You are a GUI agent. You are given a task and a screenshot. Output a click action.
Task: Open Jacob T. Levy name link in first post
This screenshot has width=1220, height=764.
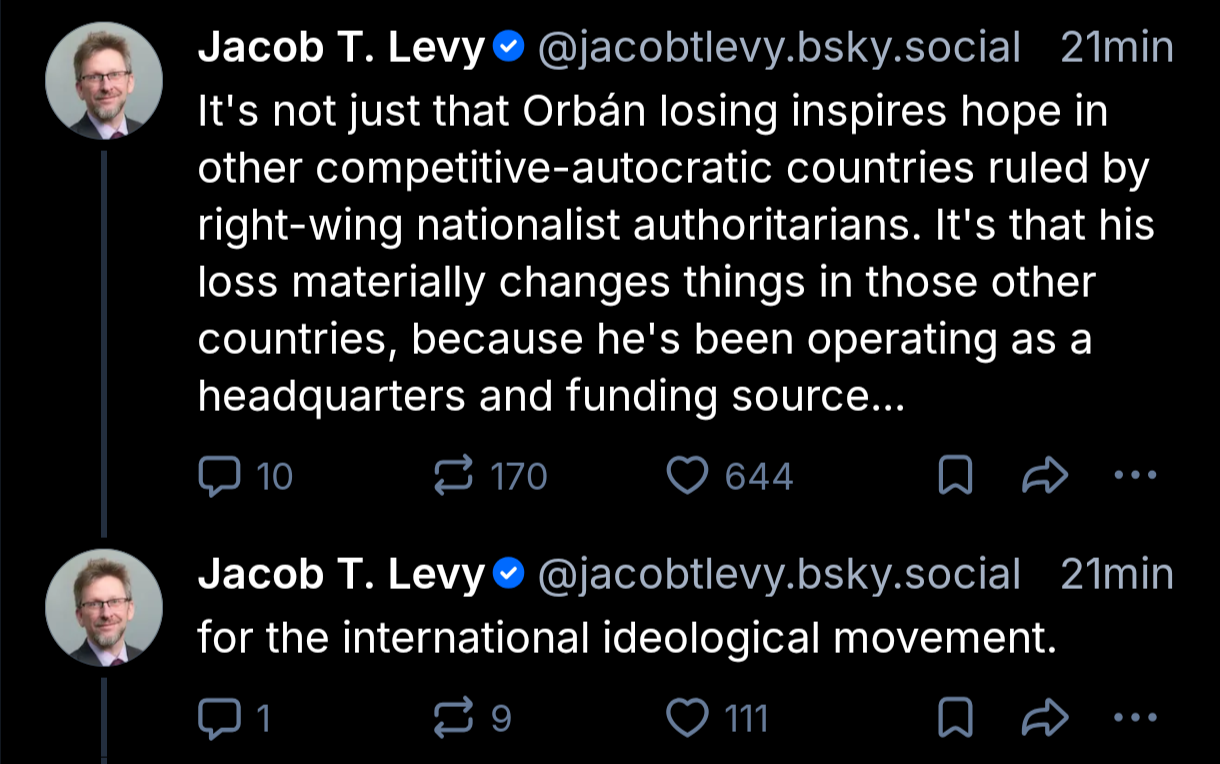[x=341, y=47]
